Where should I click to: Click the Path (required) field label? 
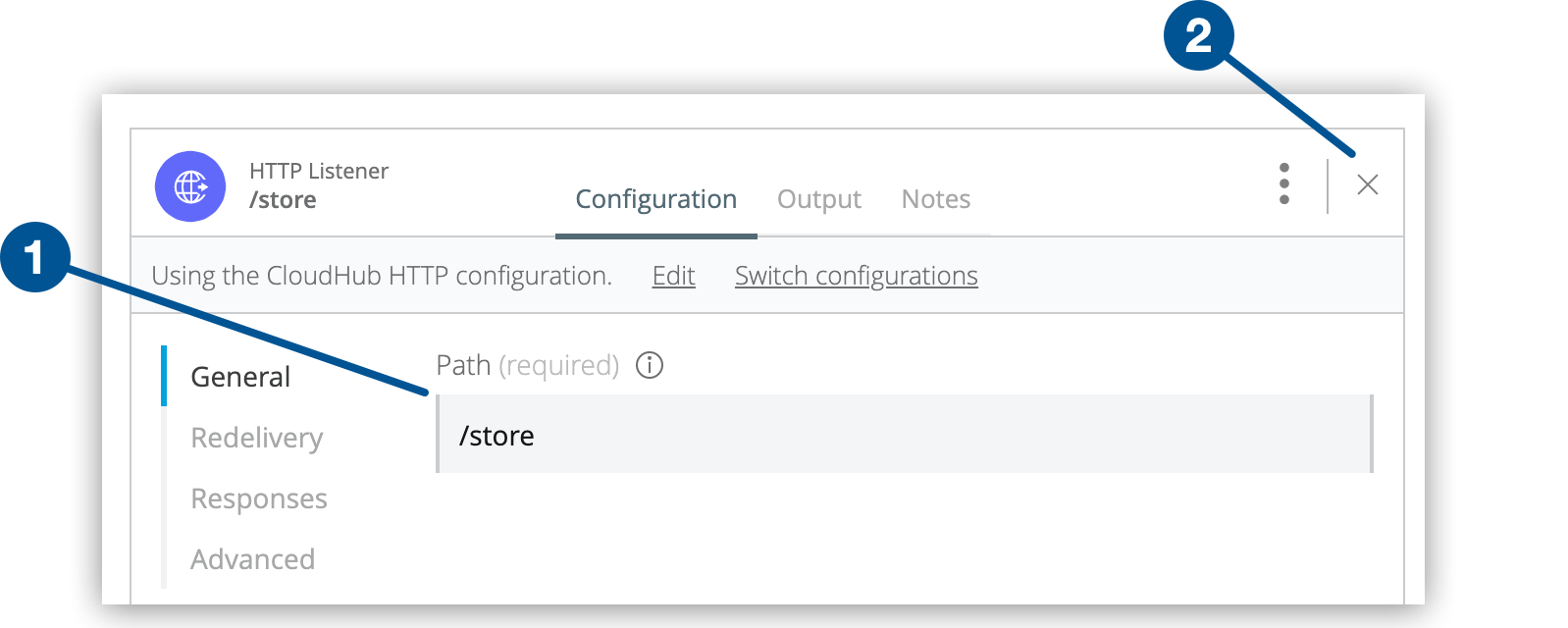pos(527,365)
